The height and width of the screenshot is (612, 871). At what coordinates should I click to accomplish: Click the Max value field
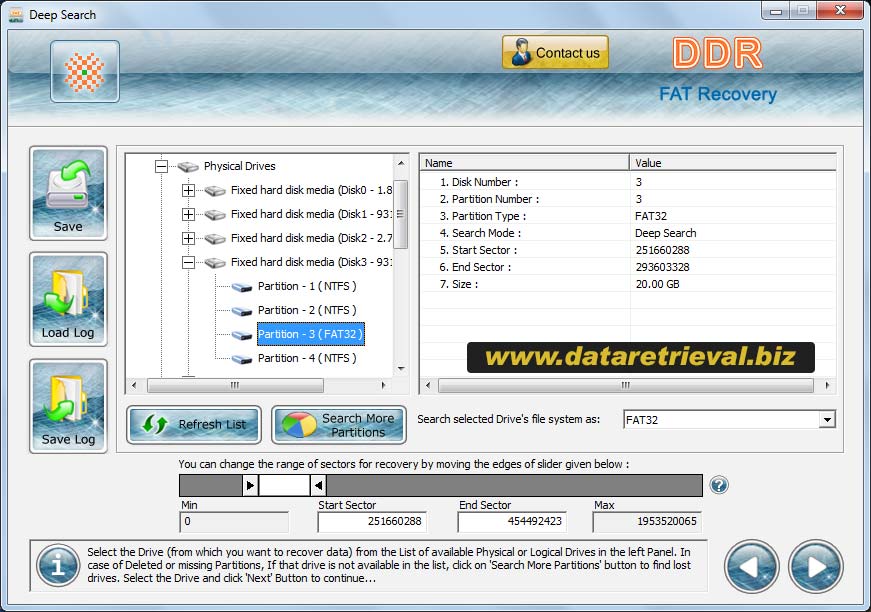coord(647,521)
